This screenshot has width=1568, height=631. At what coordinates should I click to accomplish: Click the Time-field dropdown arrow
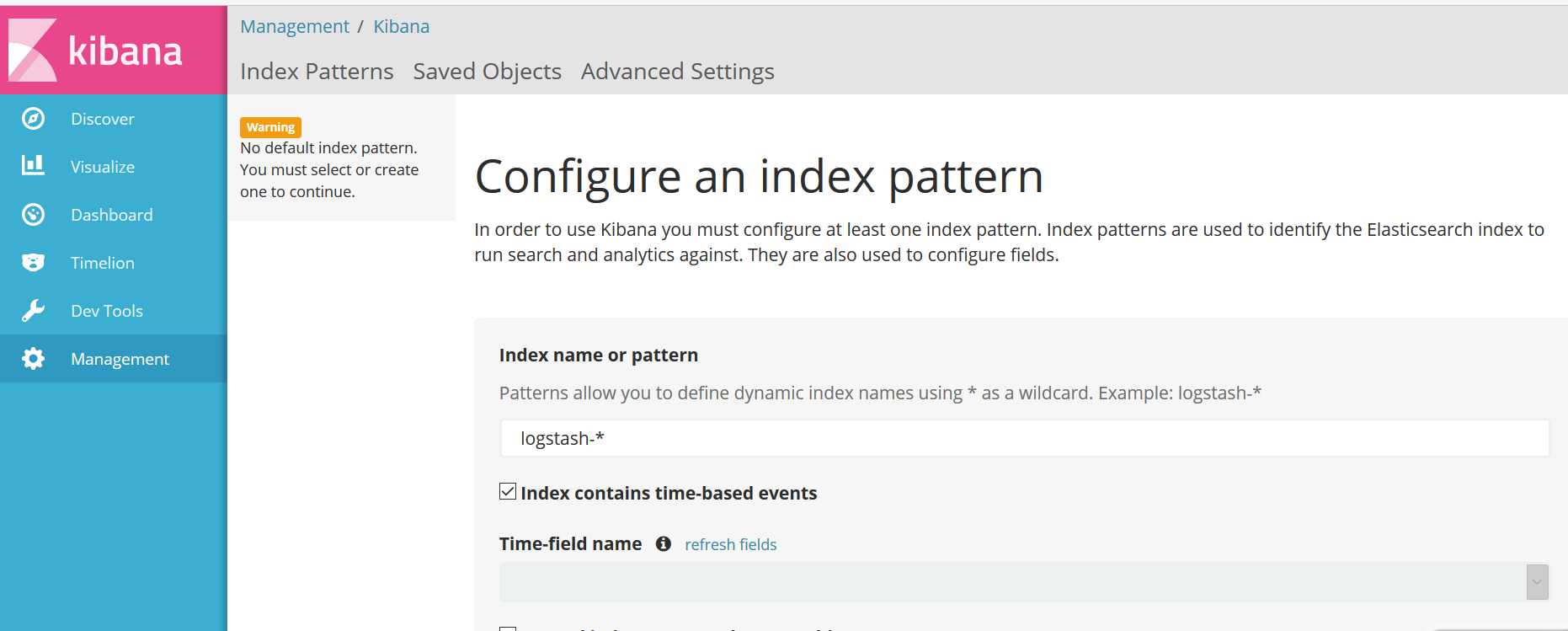pyautogui.click(x=1537, y=582)
